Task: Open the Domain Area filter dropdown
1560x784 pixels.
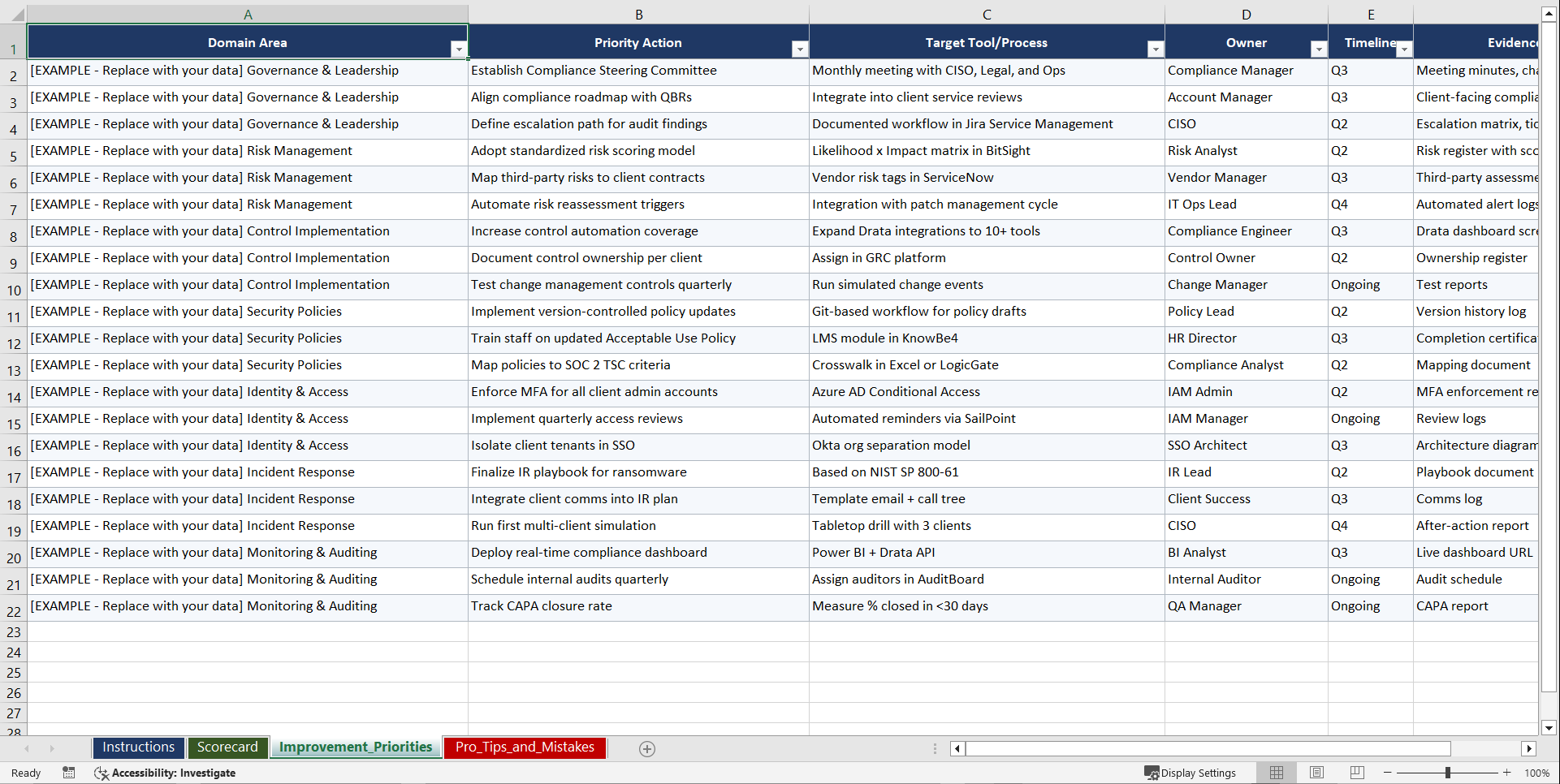Action: (460, 49)
